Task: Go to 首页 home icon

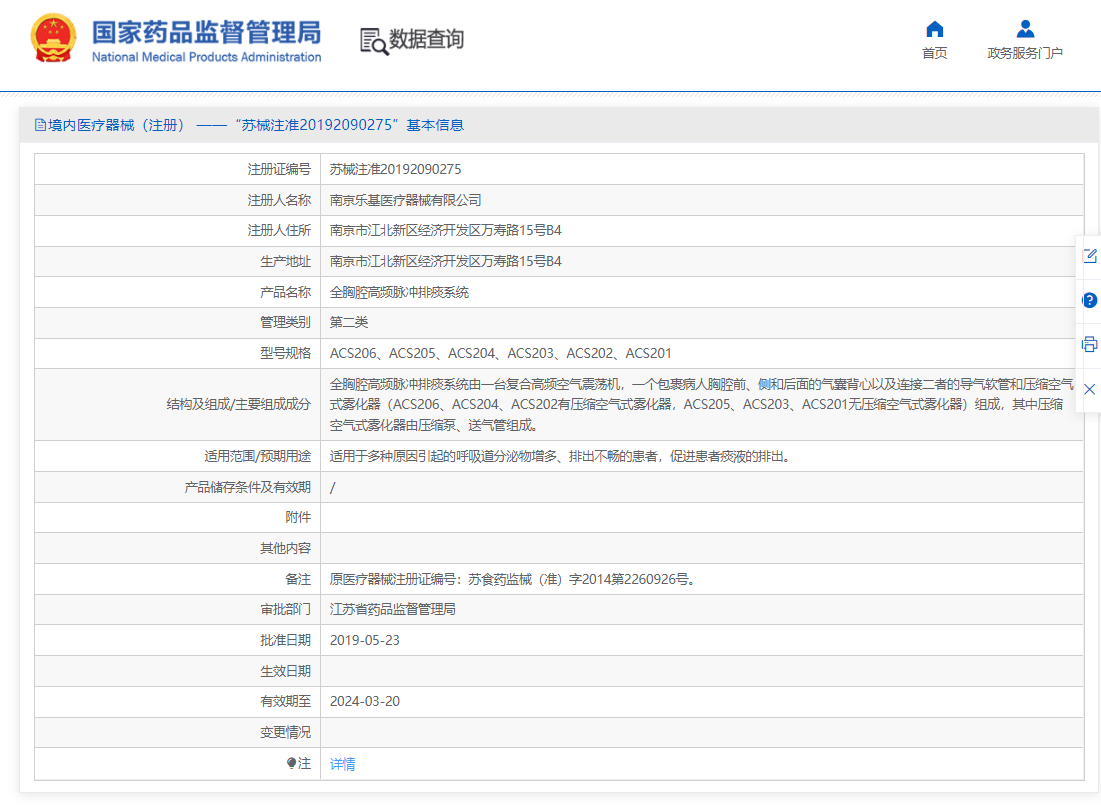Action: (x=935, y=29)
